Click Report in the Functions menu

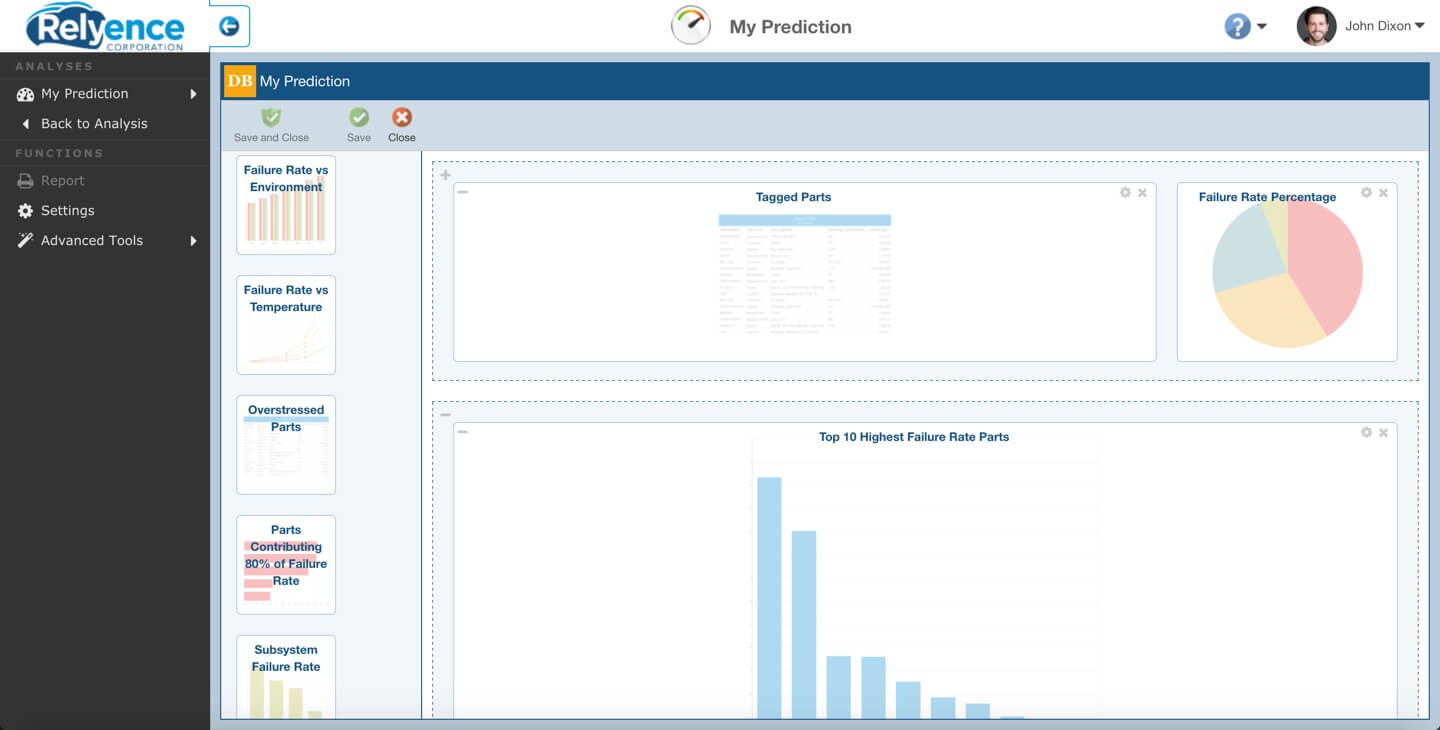62,180
